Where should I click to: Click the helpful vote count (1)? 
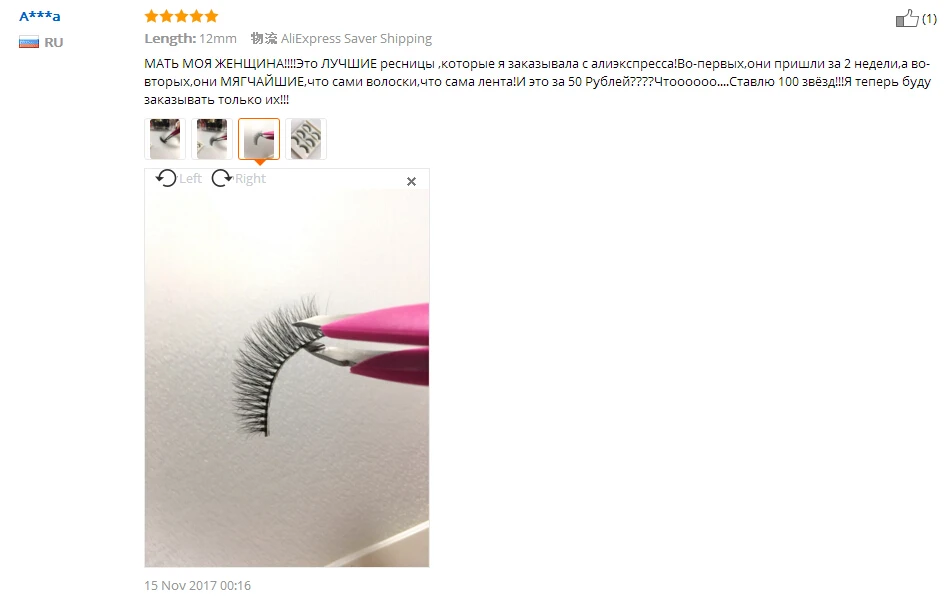[929, 19]
